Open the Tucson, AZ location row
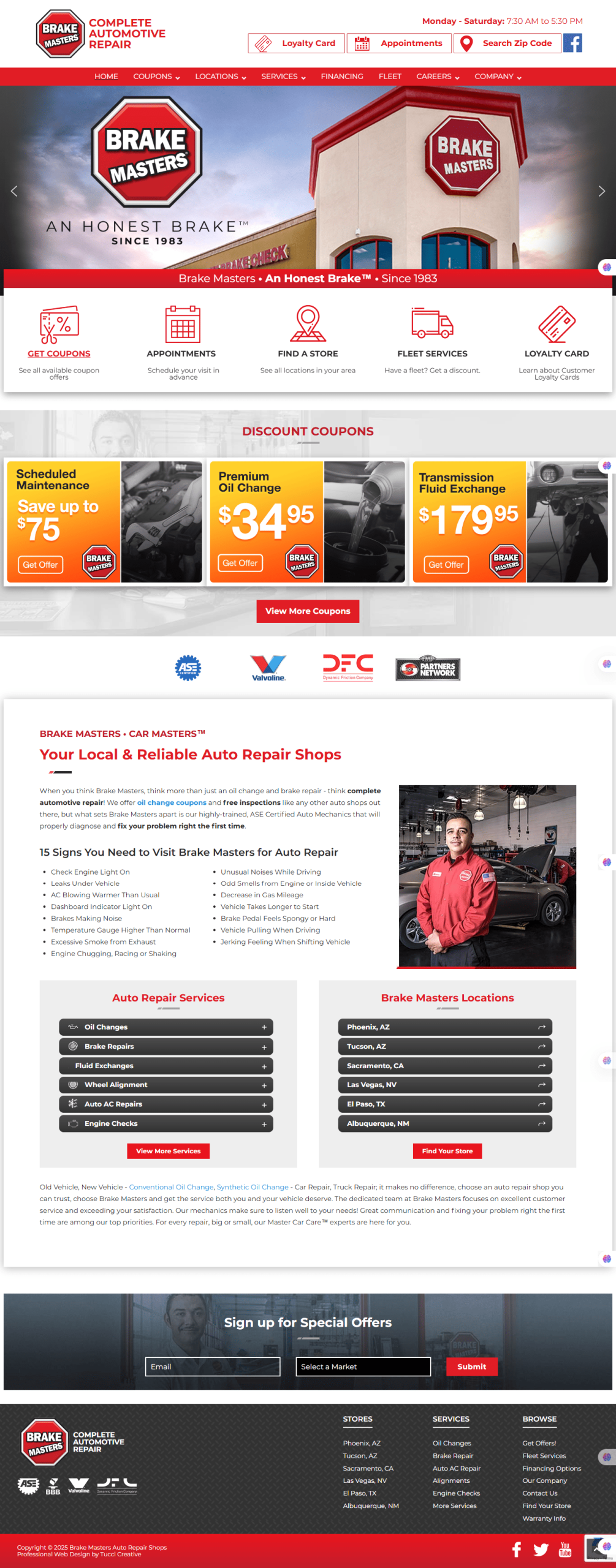Screen dimensions: 616x1568 point(445,1047)
